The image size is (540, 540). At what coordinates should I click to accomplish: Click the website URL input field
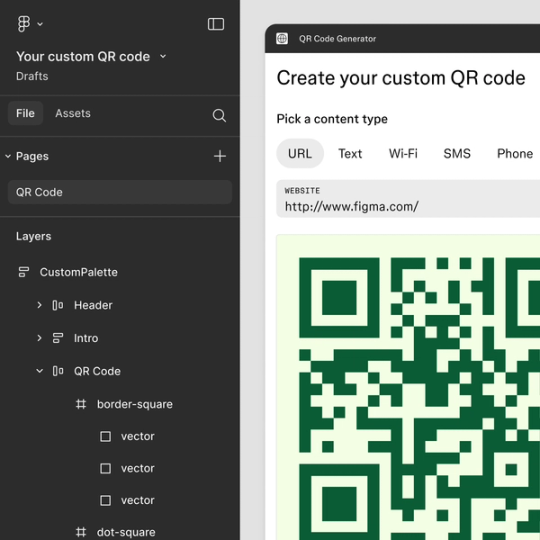[x=408, y=199]
